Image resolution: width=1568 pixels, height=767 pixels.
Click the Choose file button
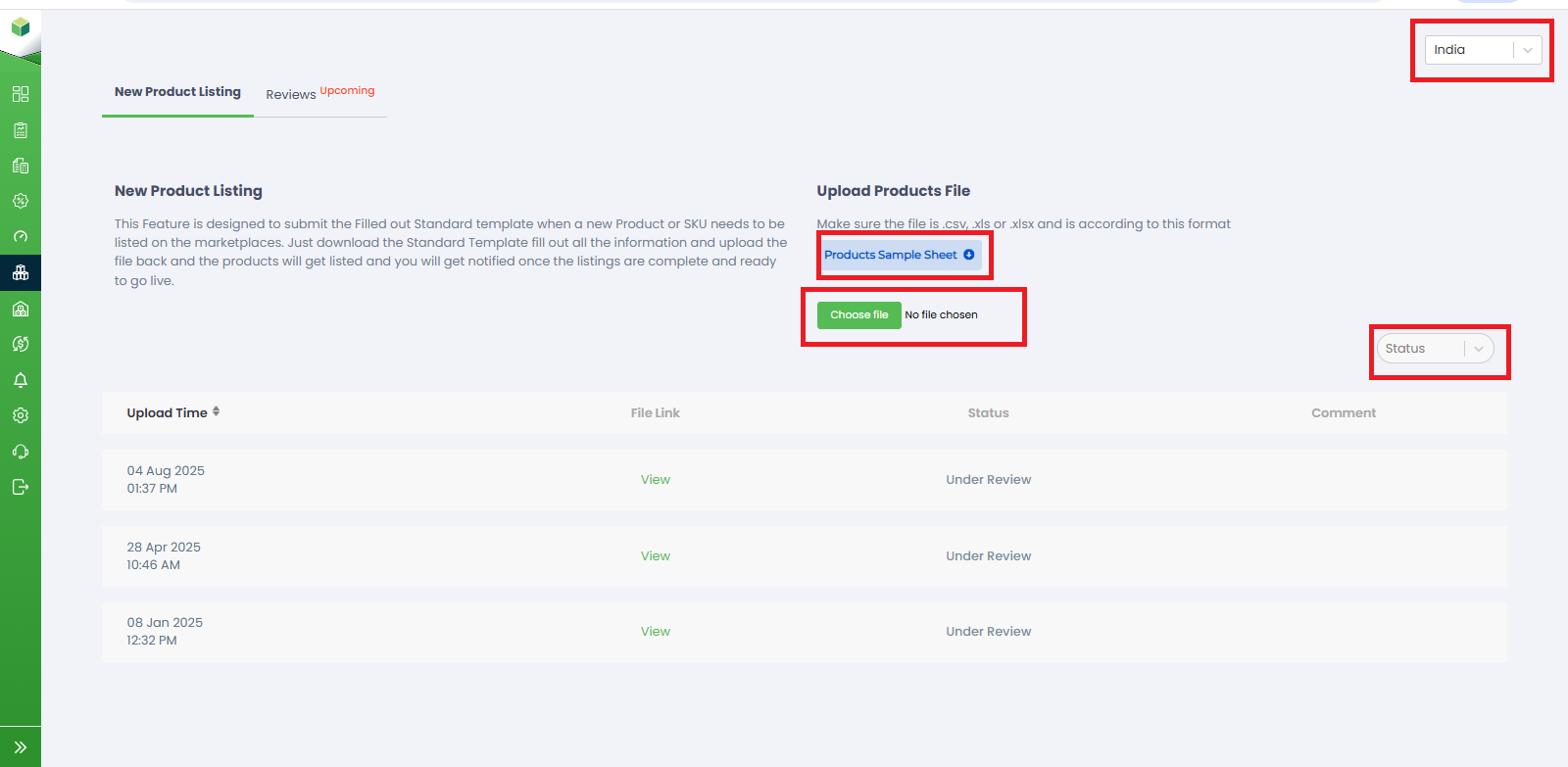(858, 314)
